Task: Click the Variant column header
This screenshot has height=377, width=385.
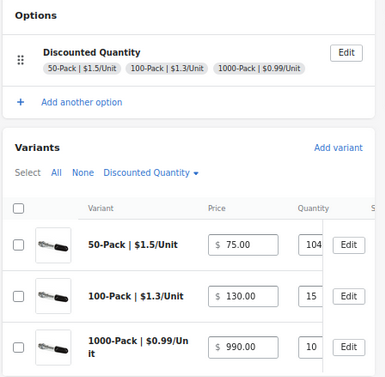Action: pos(101,208)
